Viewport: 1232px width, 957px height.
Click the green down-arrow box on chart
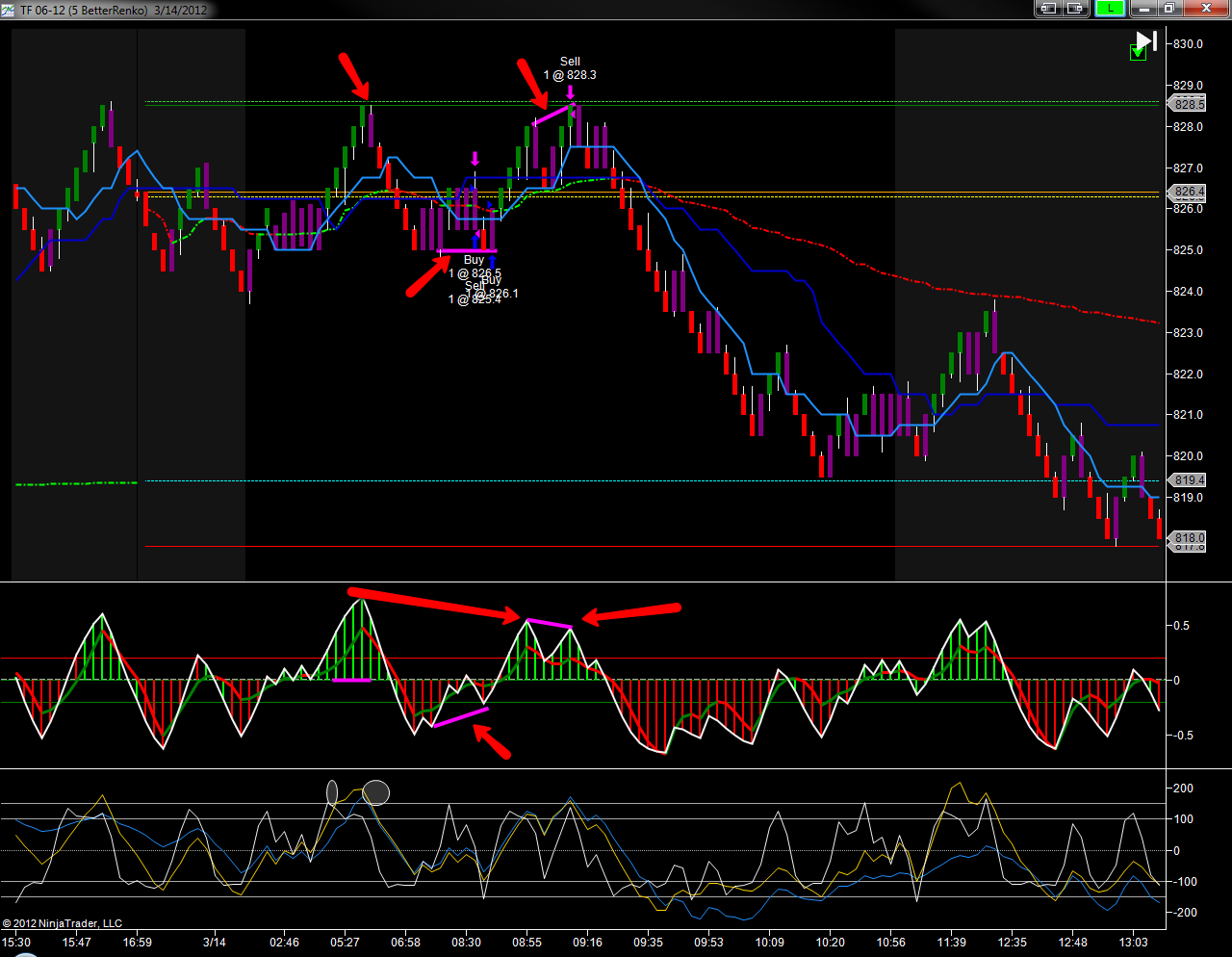tap(1138, 53)
